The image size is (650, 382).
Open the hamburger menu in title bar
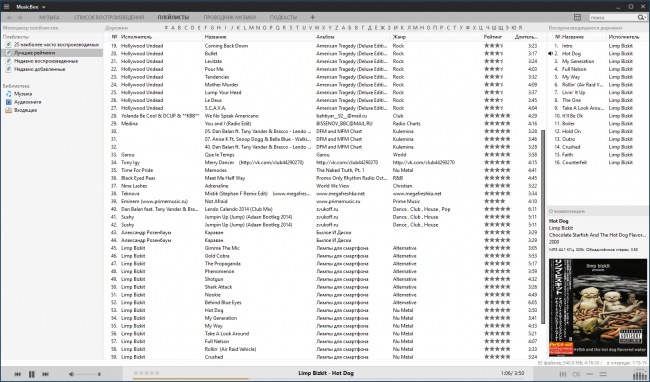(6, 7)
